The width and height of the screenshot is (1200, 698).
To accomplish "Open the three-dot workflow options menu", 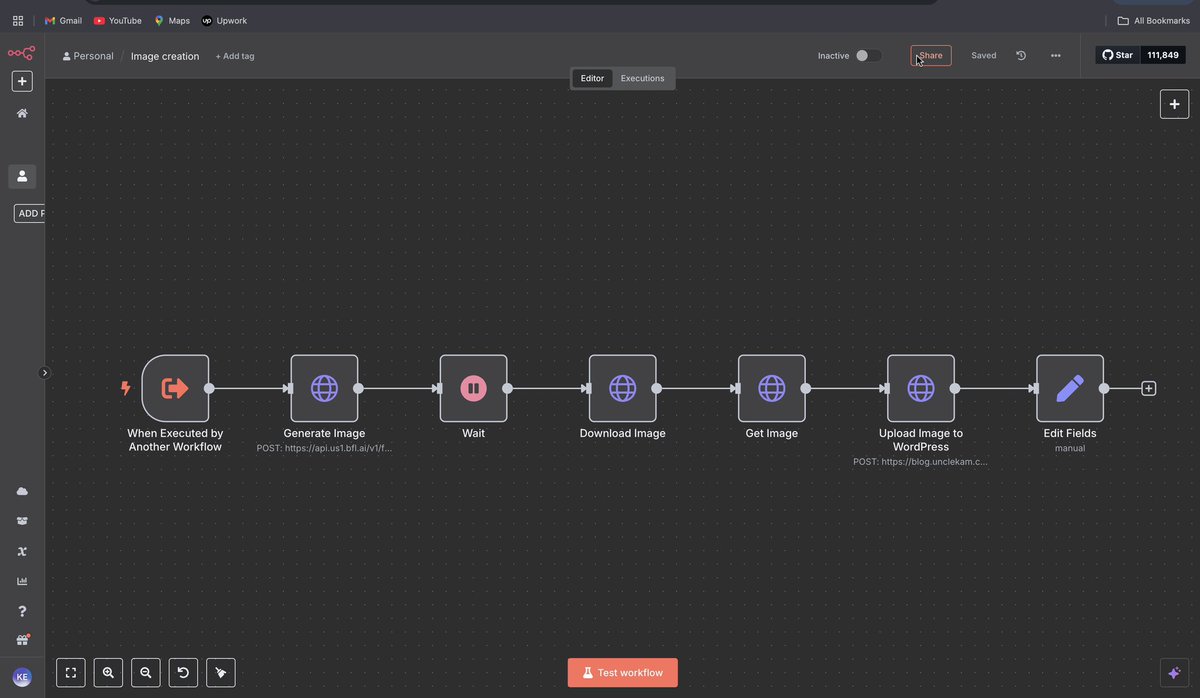I will (x=1055, y=55).
